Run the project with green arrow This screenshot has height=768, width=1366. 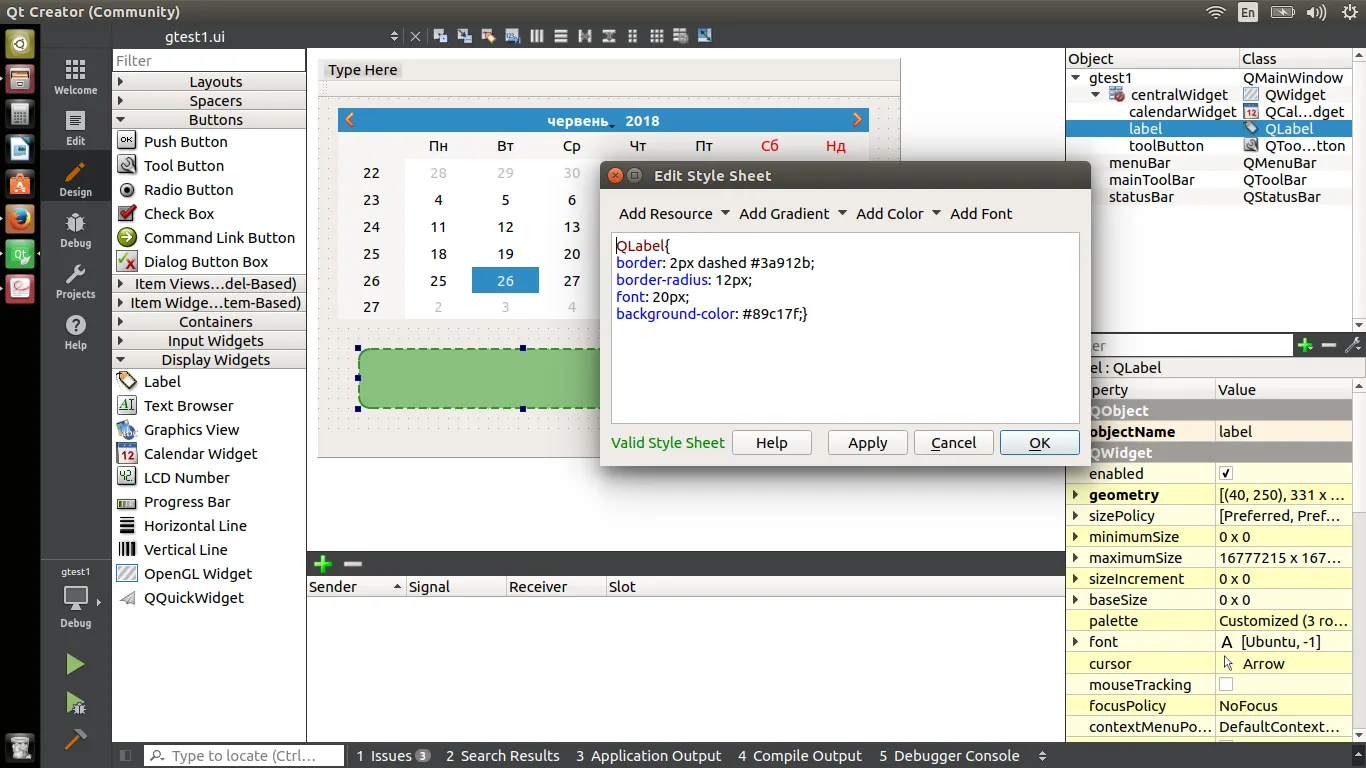pos(75,664)
